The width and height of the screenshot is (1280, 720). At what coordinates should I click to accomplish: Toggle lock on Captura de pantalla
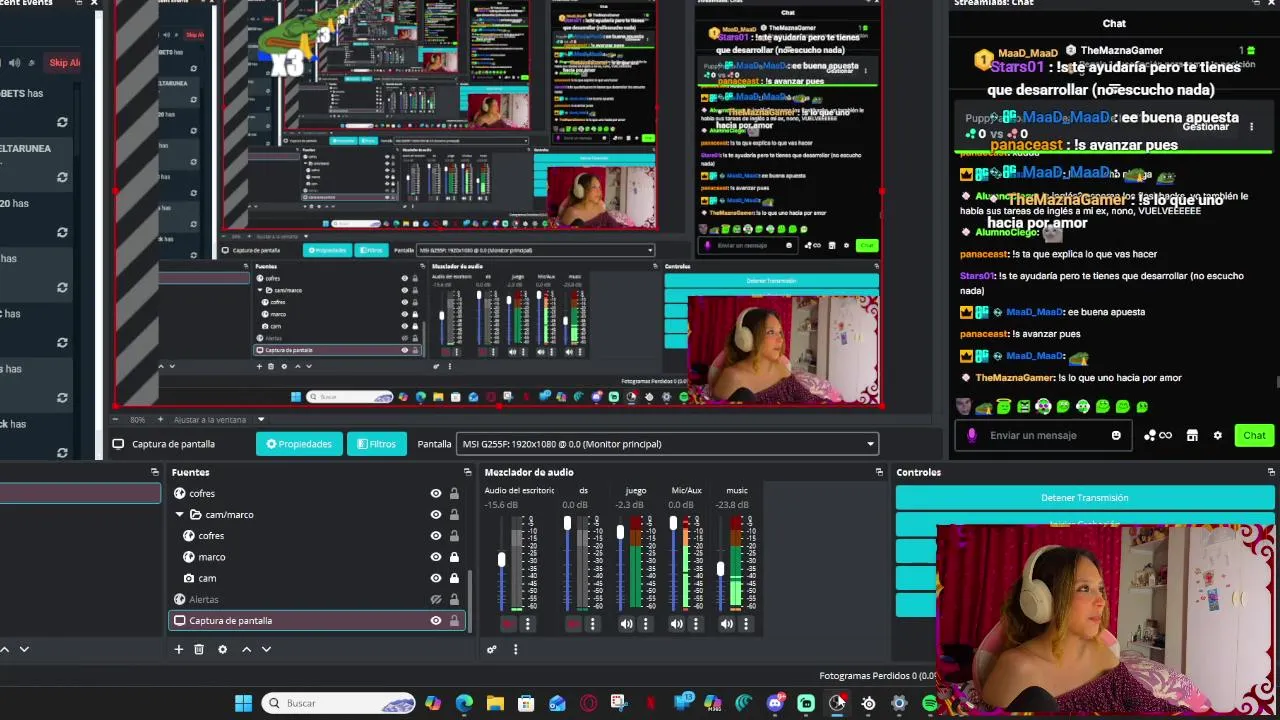(x=454, y=620)
